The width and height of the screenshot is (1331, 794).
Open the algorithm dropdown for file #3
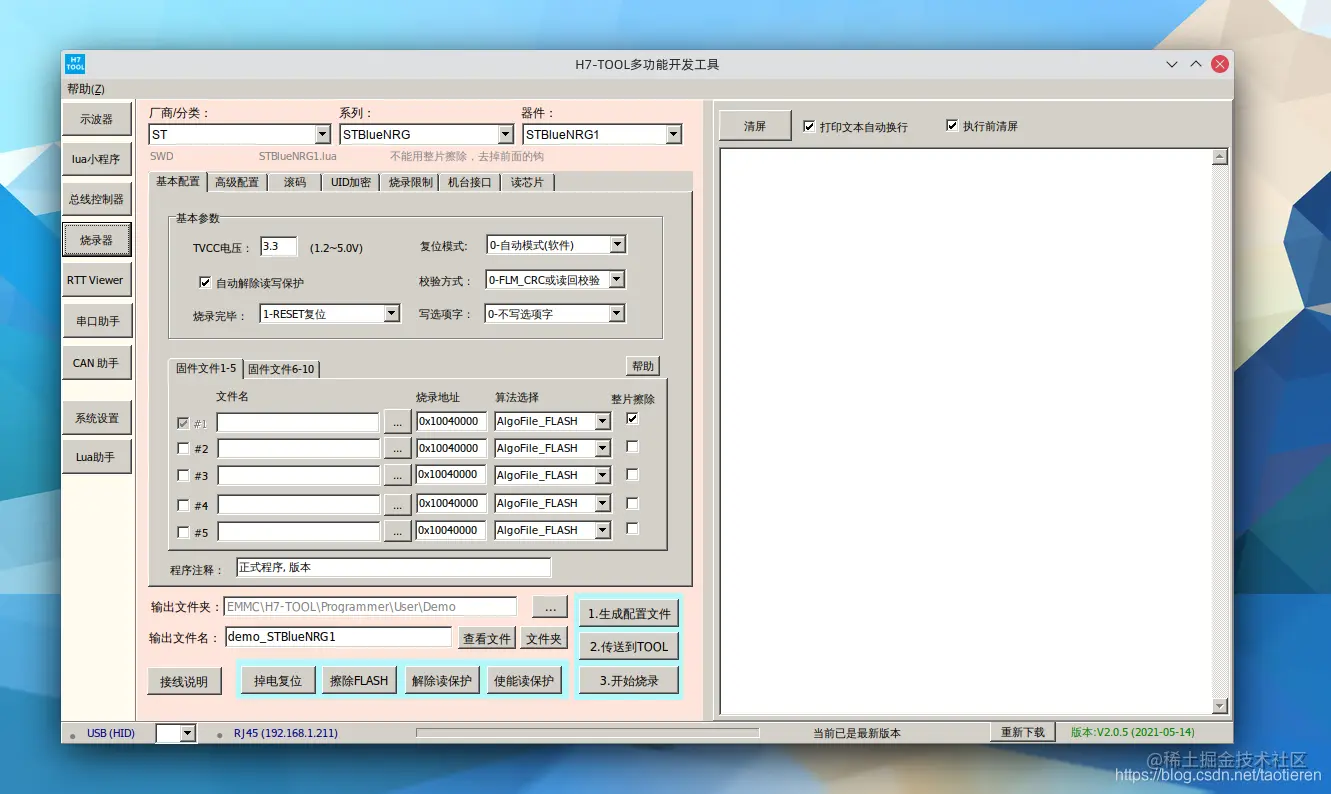[x=602, y=475]
